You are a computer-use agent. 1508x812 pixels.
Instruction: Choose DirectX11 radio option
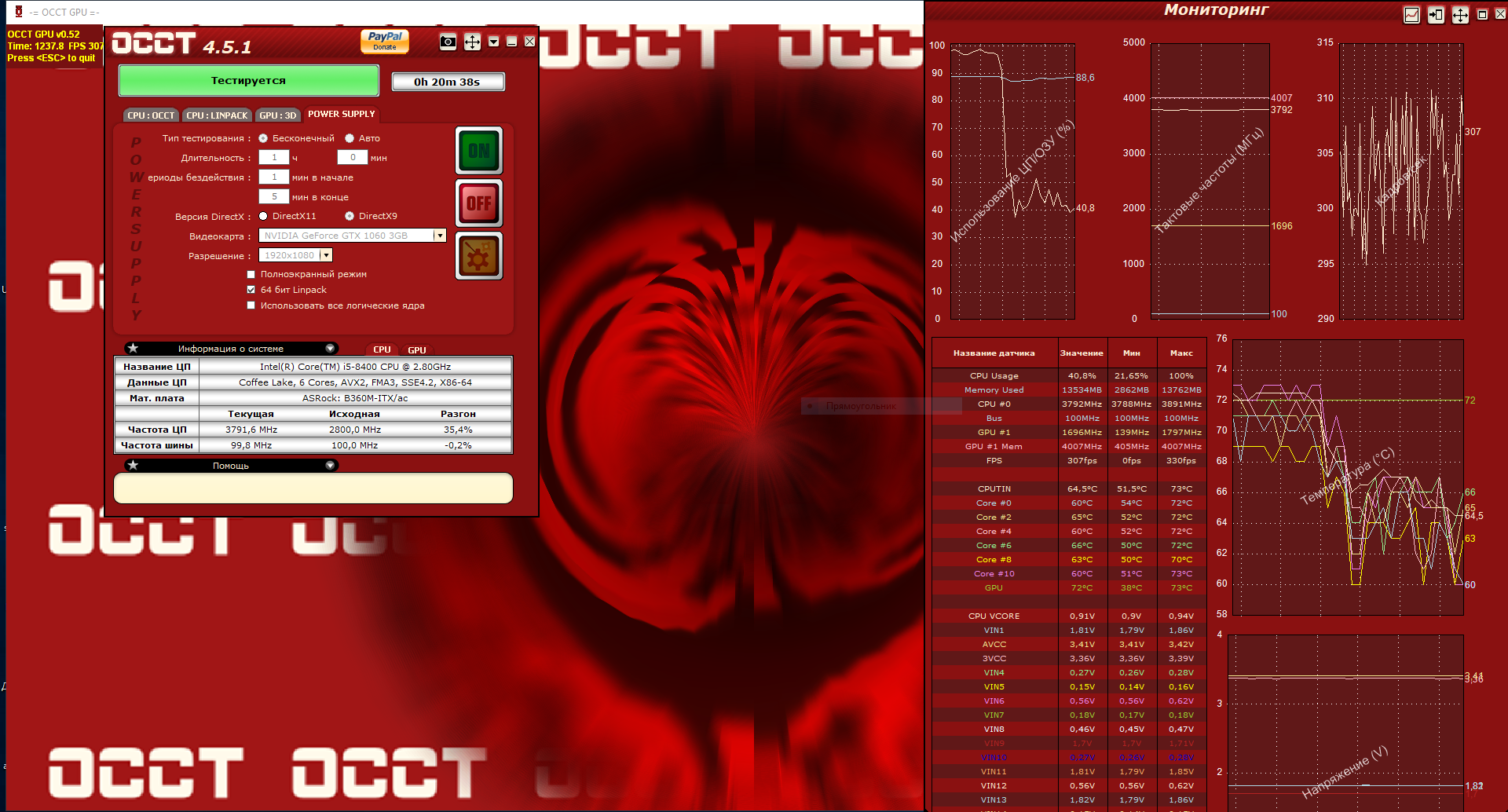click(x=263, y=216)
